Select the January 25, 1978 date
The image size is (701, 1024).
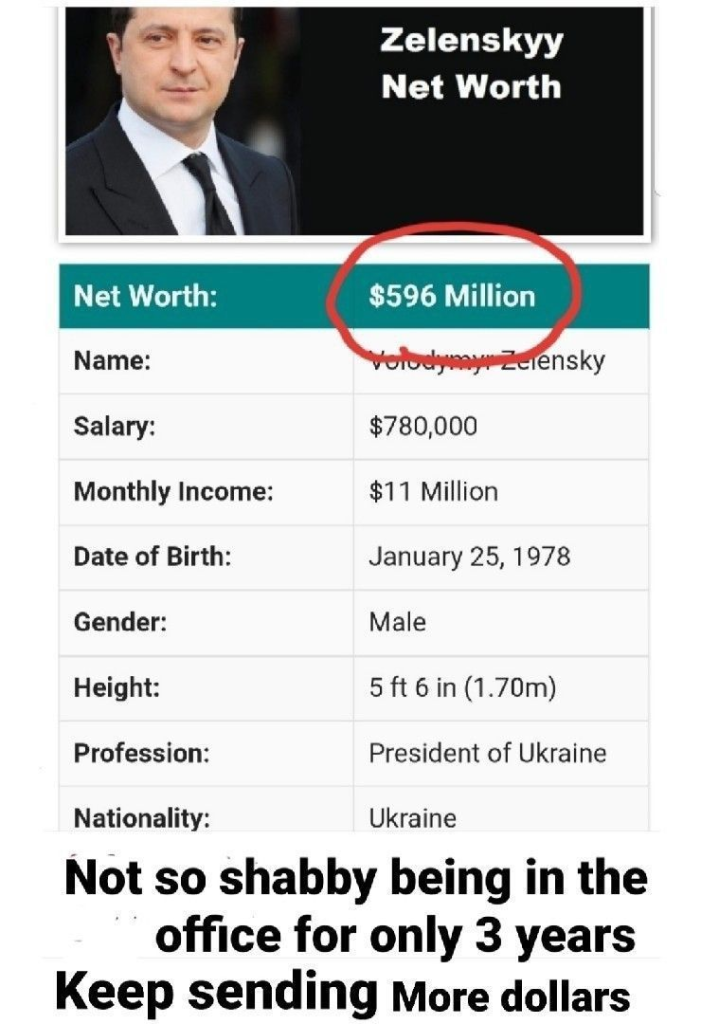(x=469, y=557)
